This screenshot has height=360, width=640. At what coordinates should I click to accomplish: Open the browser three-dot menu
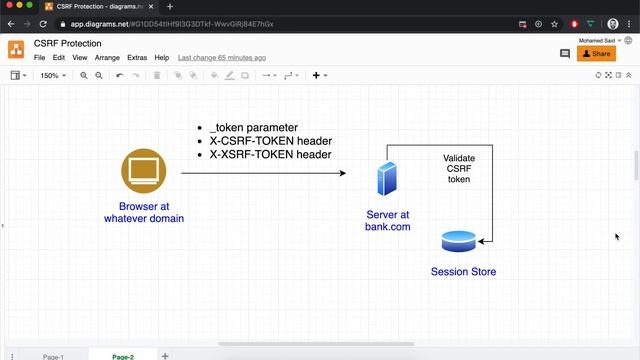(629, 24)
